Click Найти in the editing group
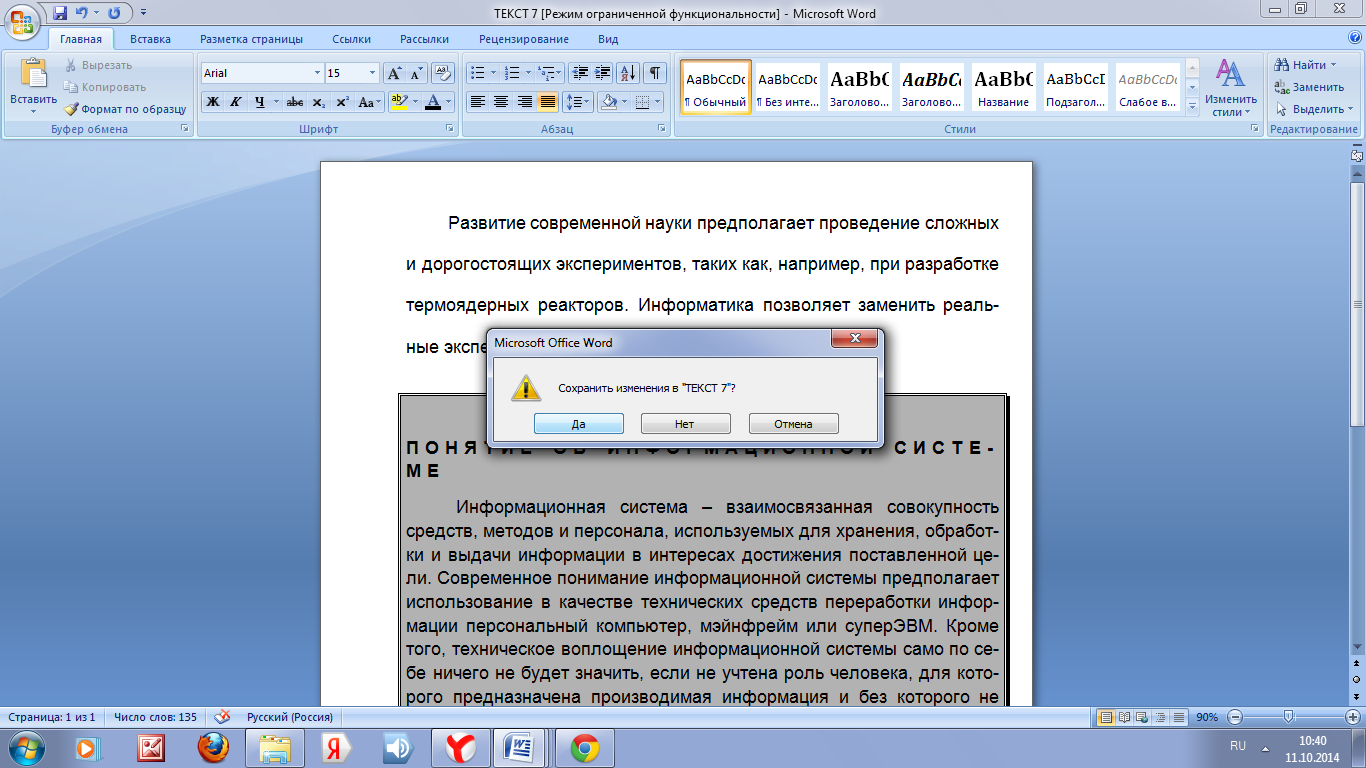This screenshot has width=1366, height=768. point(1304,65)
